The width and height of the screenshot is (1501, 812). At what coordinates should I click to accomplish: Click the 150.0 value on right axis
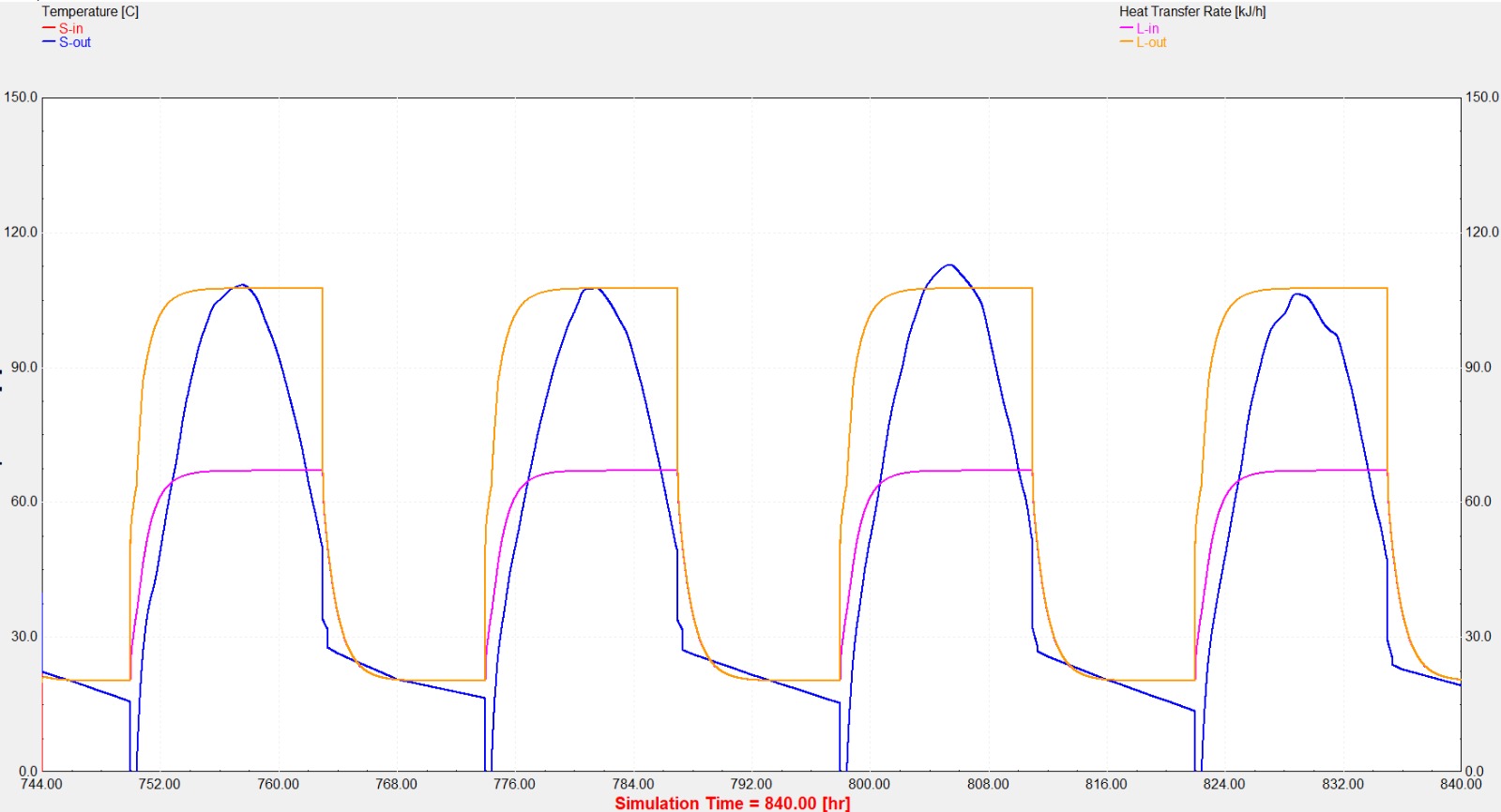[1481, 98]
